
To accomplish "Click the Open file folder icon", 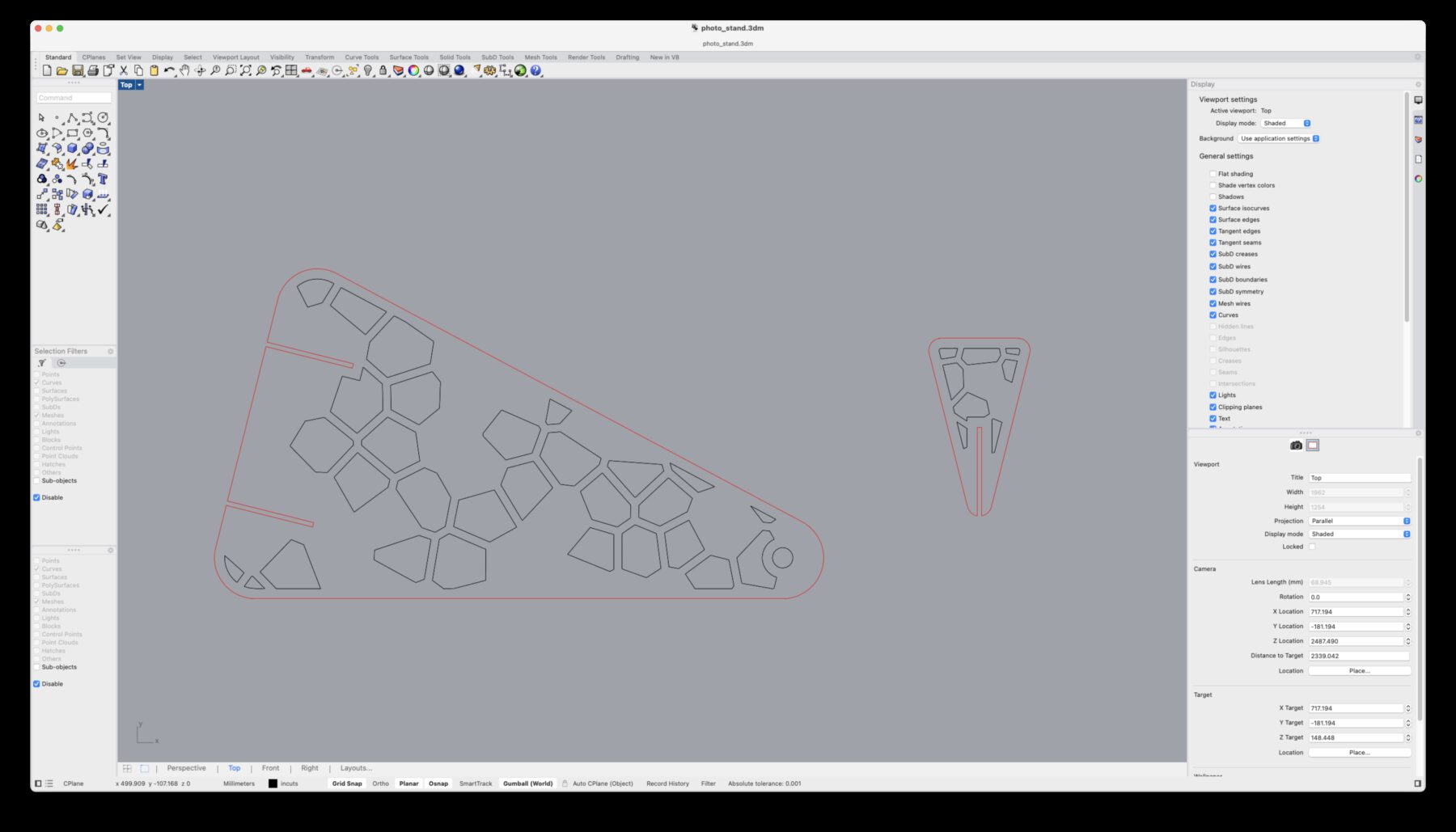I will (x=62, y=71).
